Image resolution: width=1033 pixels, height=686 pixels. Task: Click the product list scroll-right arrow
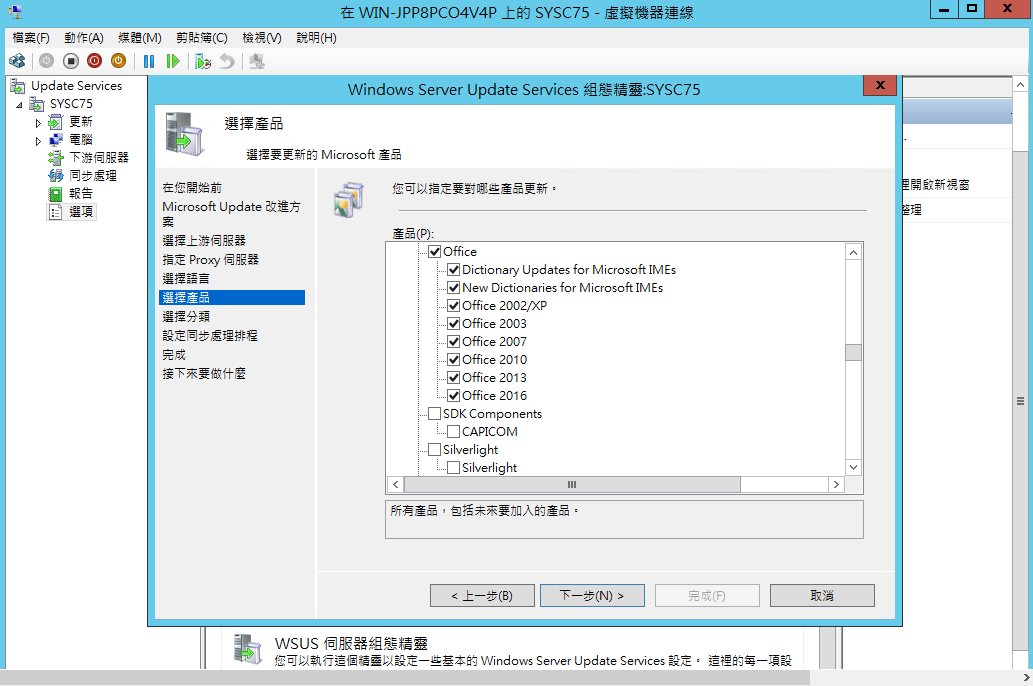pos(836,484)
